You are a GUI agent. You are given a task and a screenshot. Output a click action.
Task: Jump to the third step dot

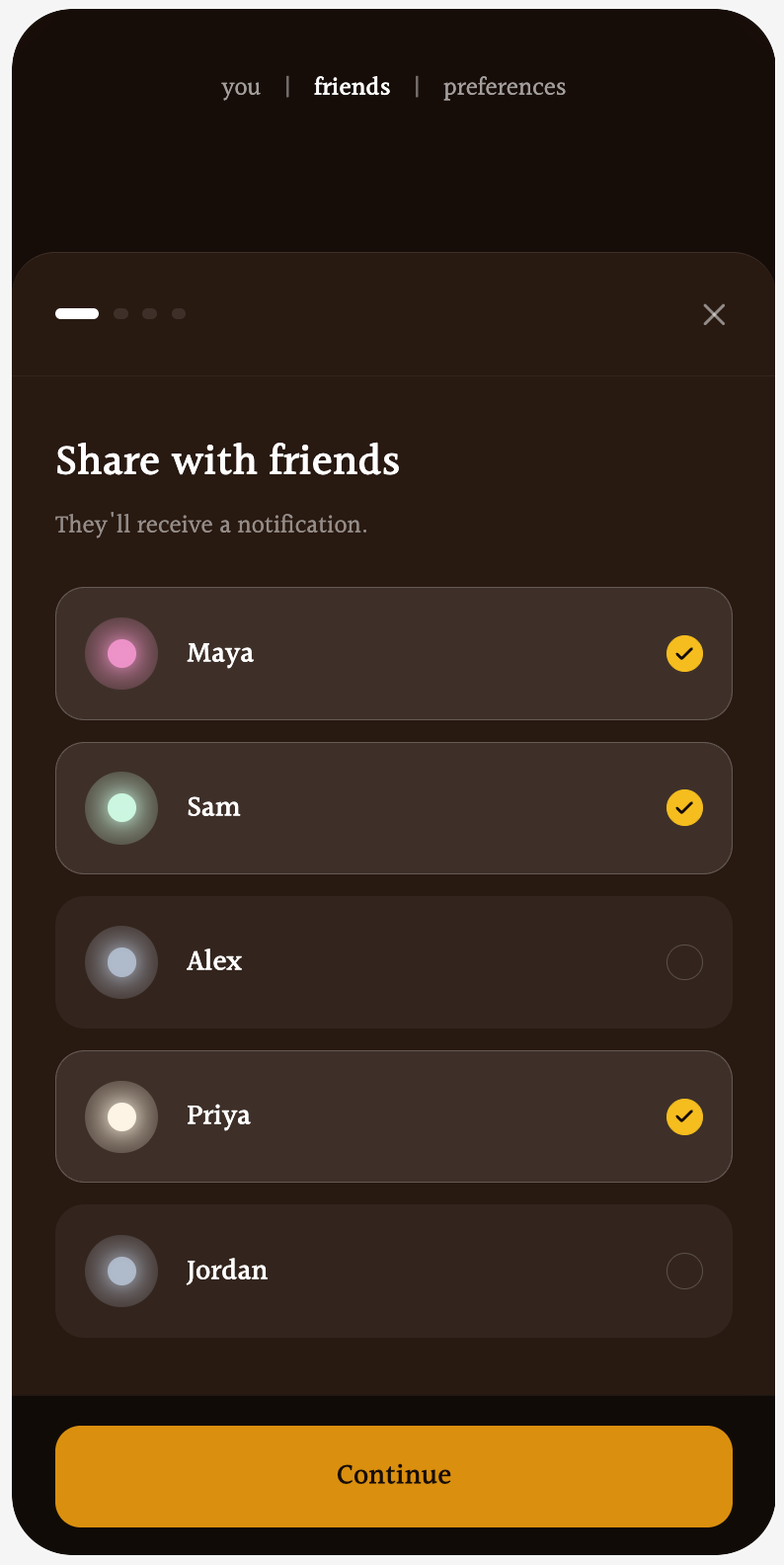[x=150, y=314]
